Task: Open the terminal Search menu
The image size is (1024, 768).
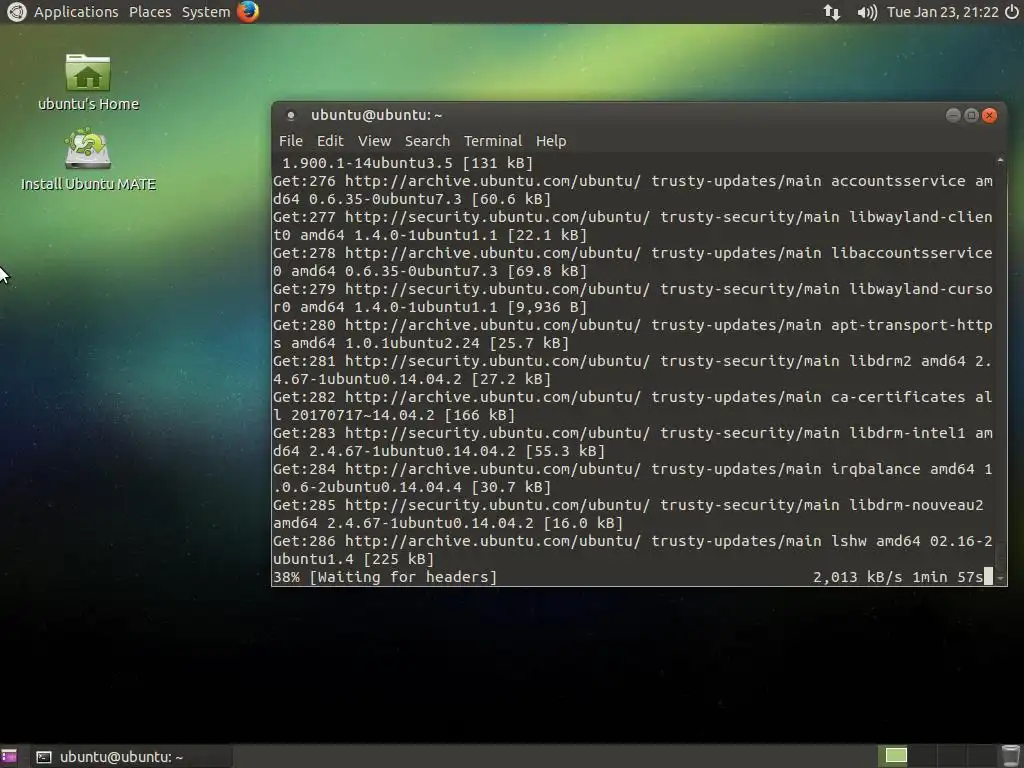Action: (x=427, y=141)
